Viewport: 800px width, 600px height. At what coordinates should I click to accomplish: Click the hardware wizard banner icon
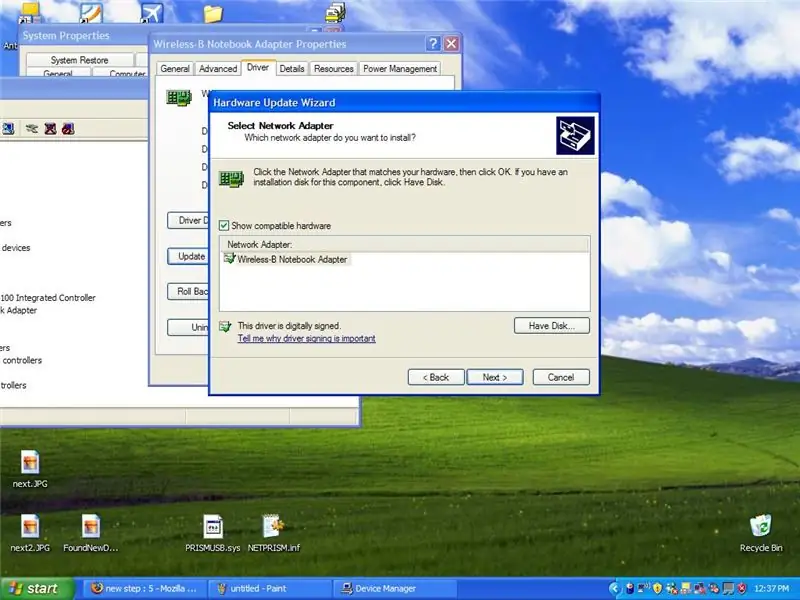575,135
